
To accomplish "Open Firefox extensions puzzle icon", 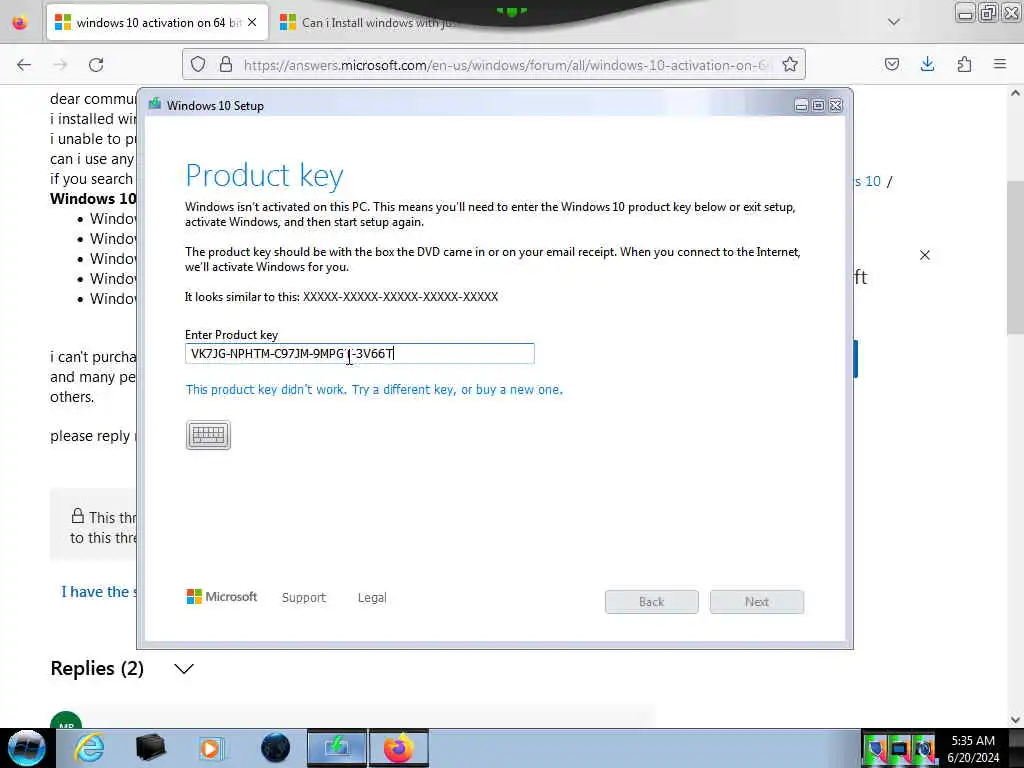I will tap(964, 64).
